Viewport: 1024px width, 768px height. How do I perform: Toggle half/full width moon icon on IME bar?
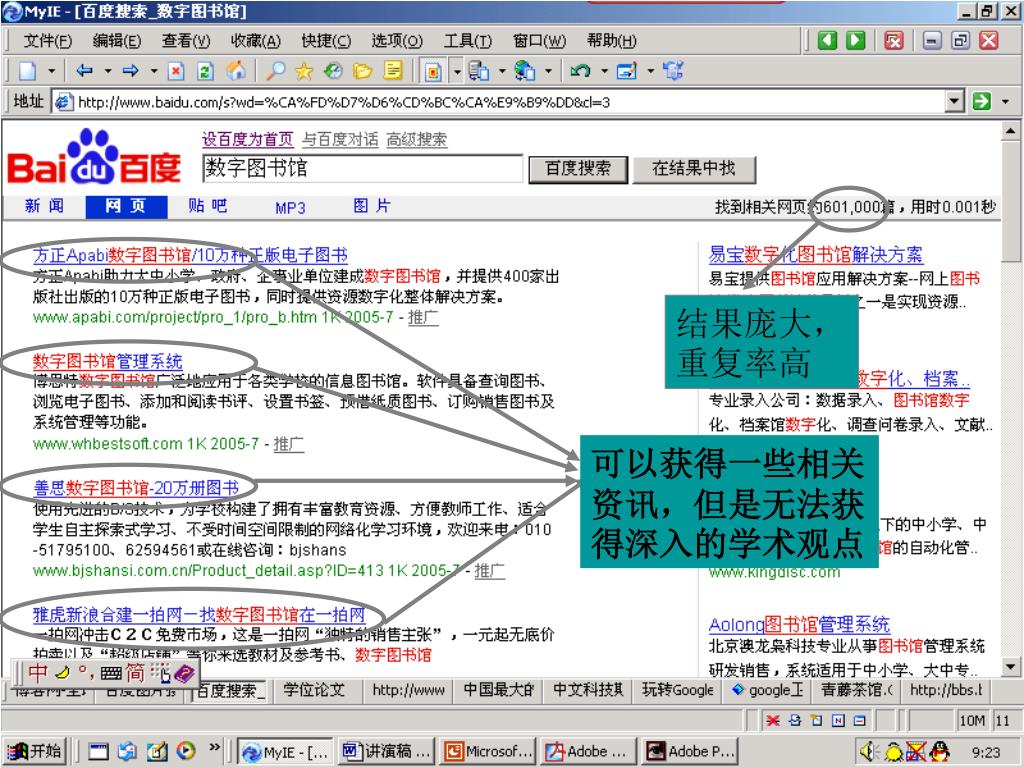coord(62,673)
